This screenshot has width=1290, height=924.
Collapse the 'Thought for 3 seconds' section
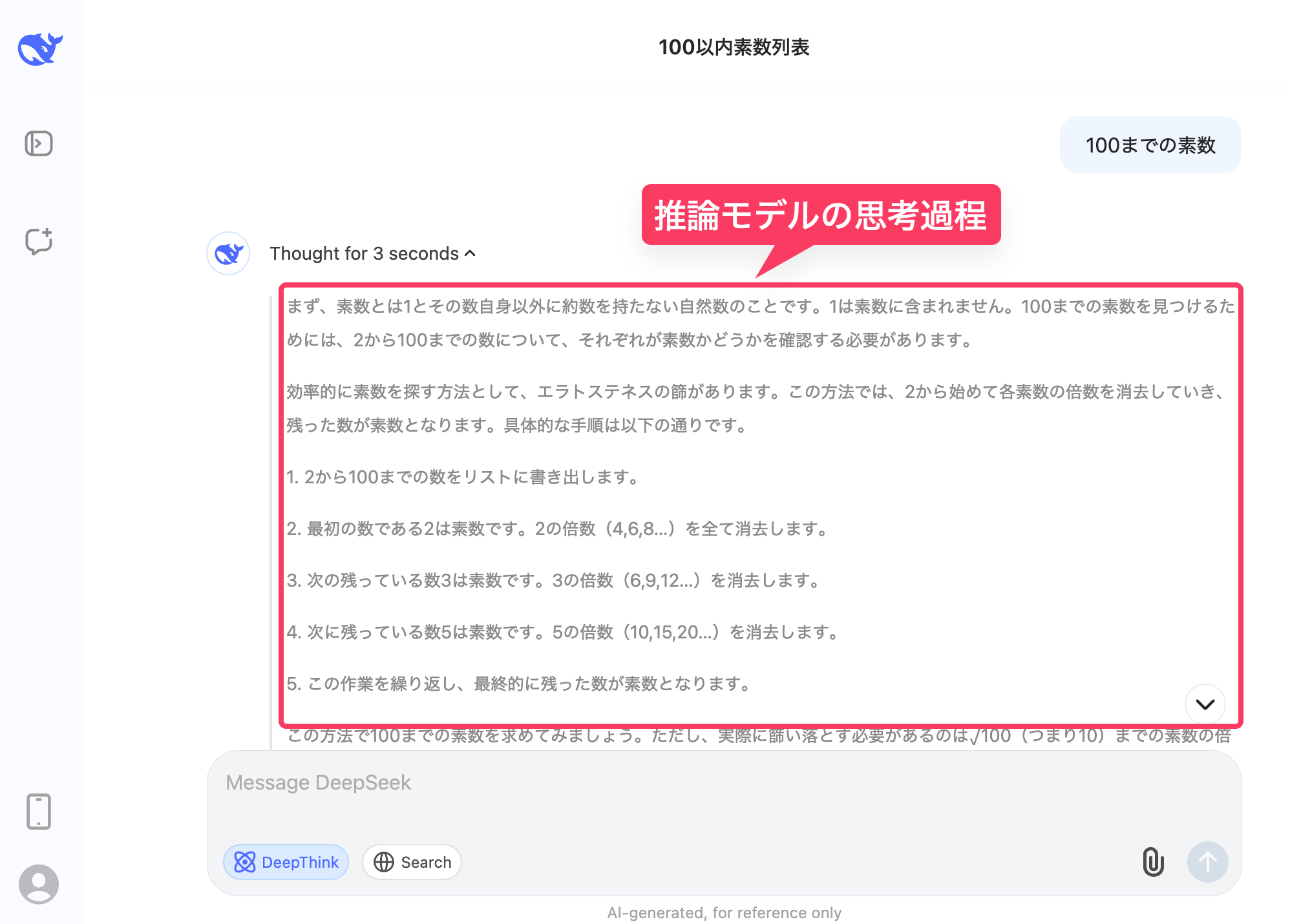tap(364, 253)
